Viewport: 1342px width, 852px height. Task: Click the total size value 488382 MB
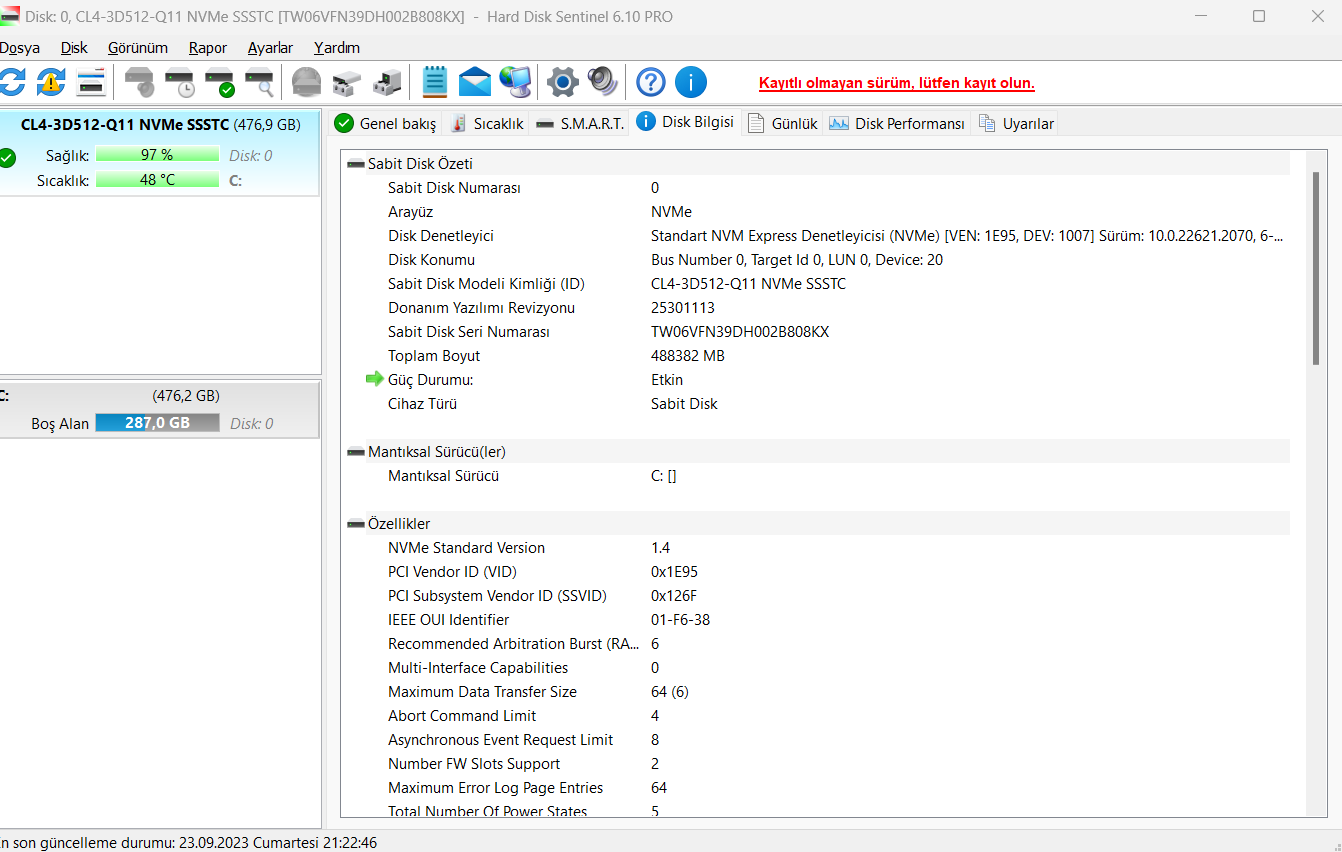(x=688, y=355)
